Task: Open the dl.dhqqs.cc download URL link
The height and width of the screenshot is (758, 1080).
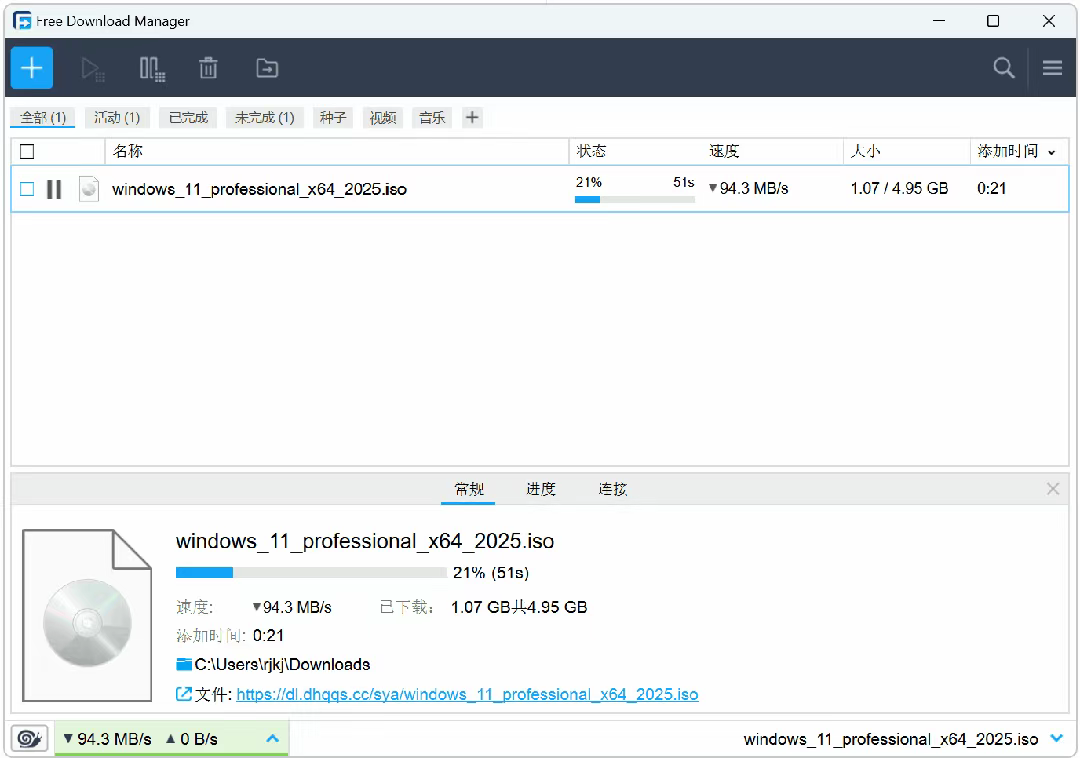Action: [467, 694]
